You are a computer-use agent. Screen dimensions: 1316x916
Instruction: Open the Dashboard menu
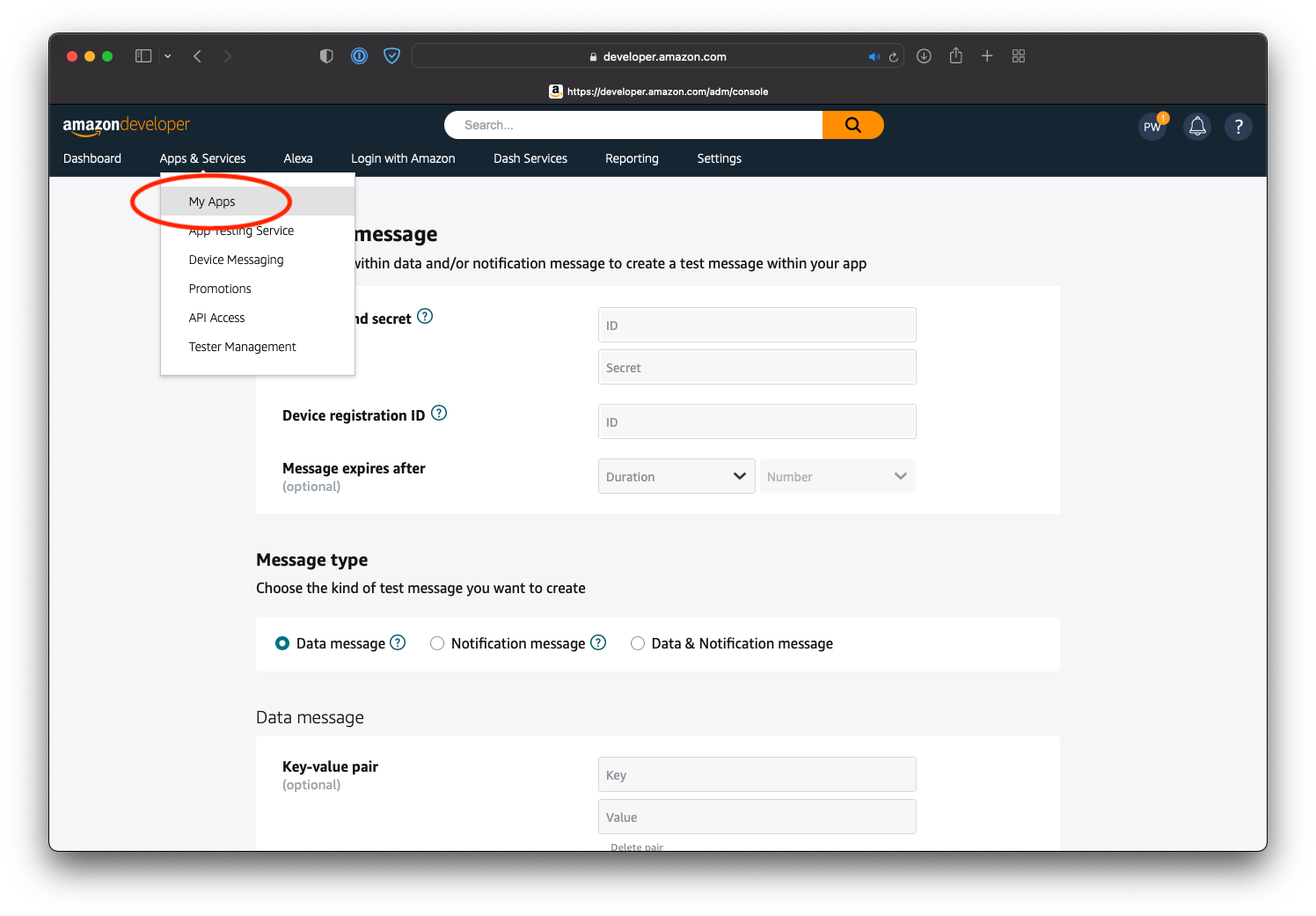(x=92, y=158)
